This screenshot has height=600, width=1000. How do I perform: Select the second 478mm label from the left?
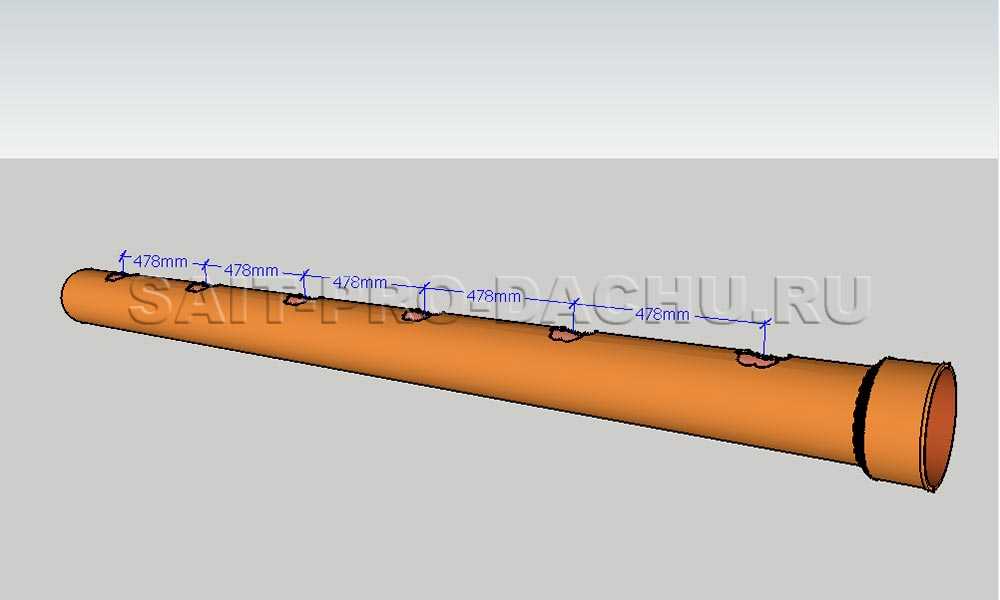(x=251, y=270)
